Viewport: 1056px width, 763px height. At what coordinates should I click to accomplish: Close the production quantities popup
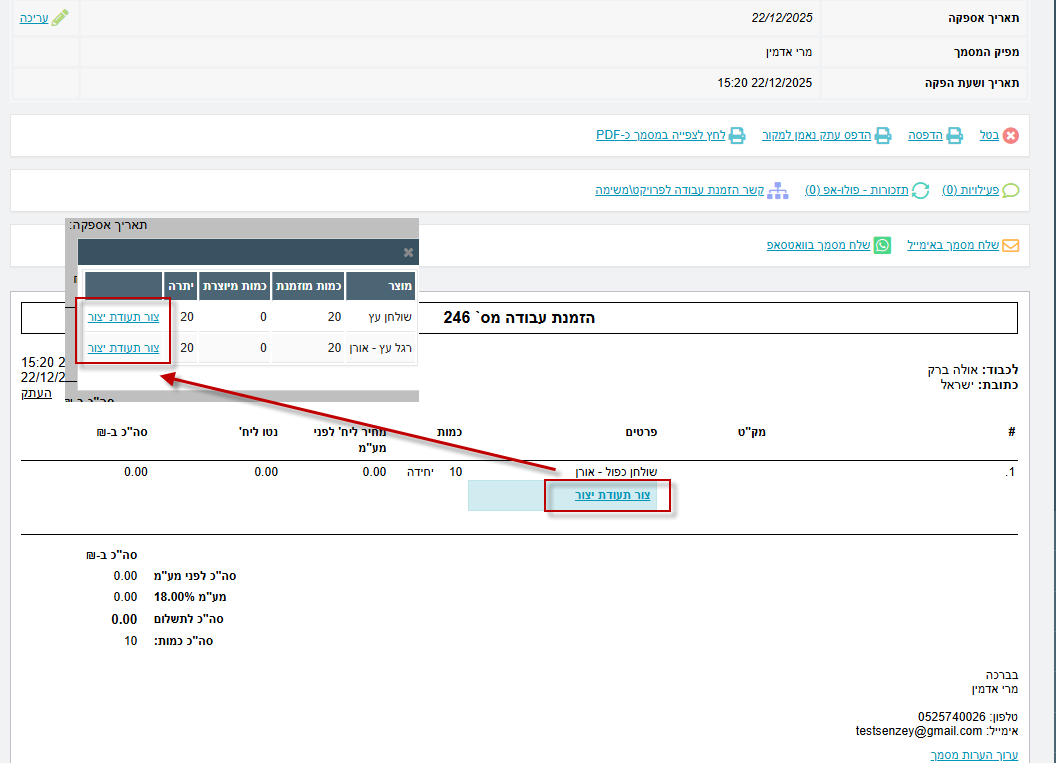408,253
